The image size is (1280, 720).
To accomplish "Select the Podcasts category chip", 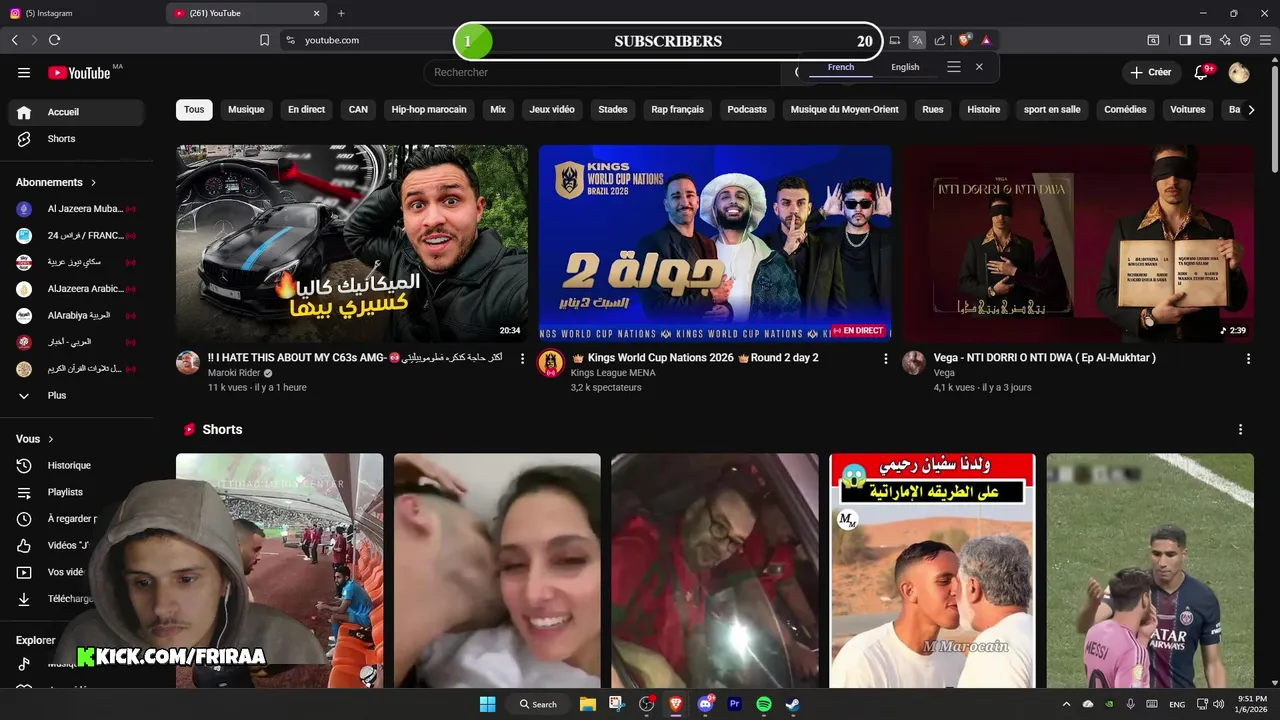I will [747, 110].
